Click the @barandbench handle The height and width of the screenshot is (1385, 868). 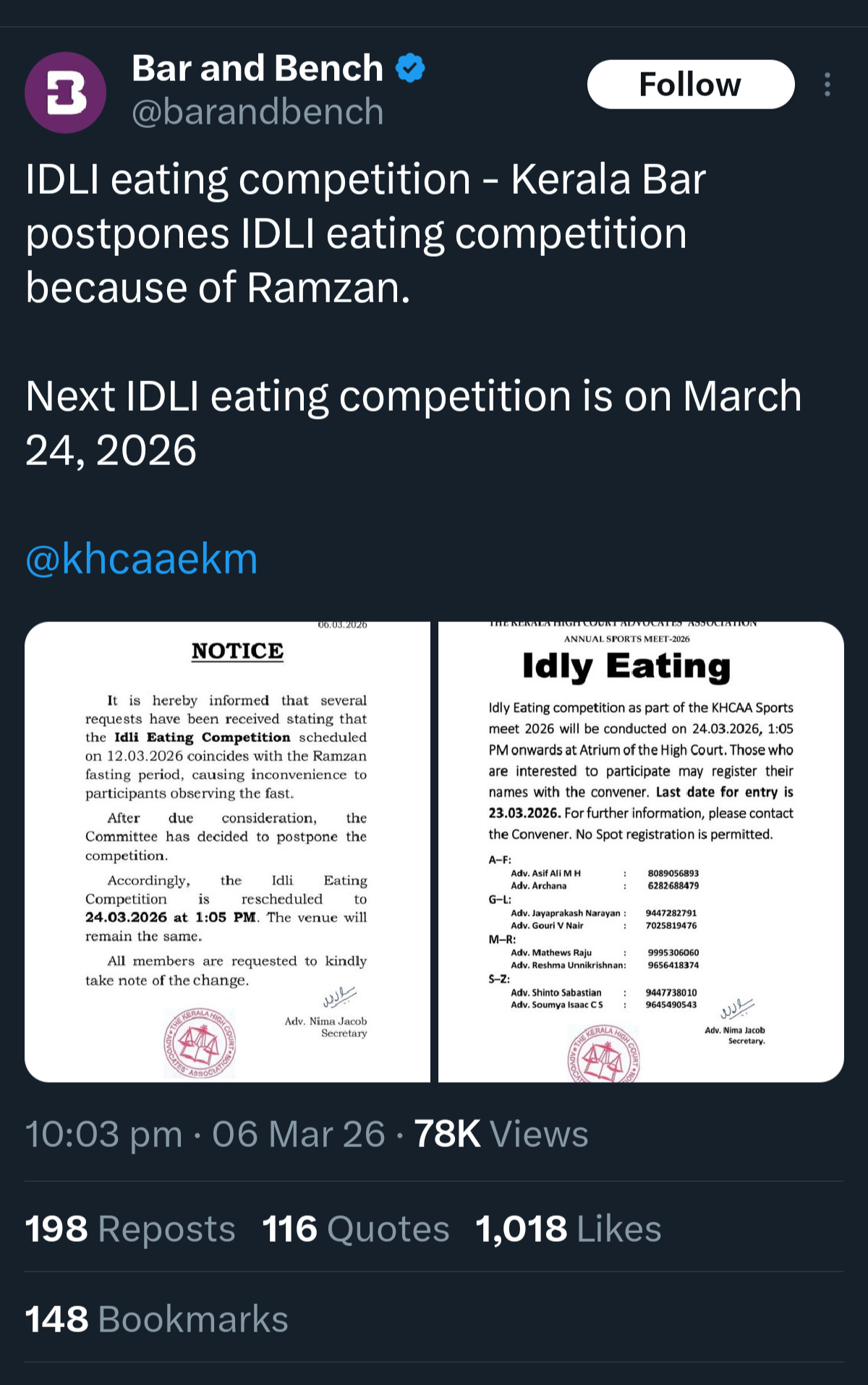coord(258,112)
